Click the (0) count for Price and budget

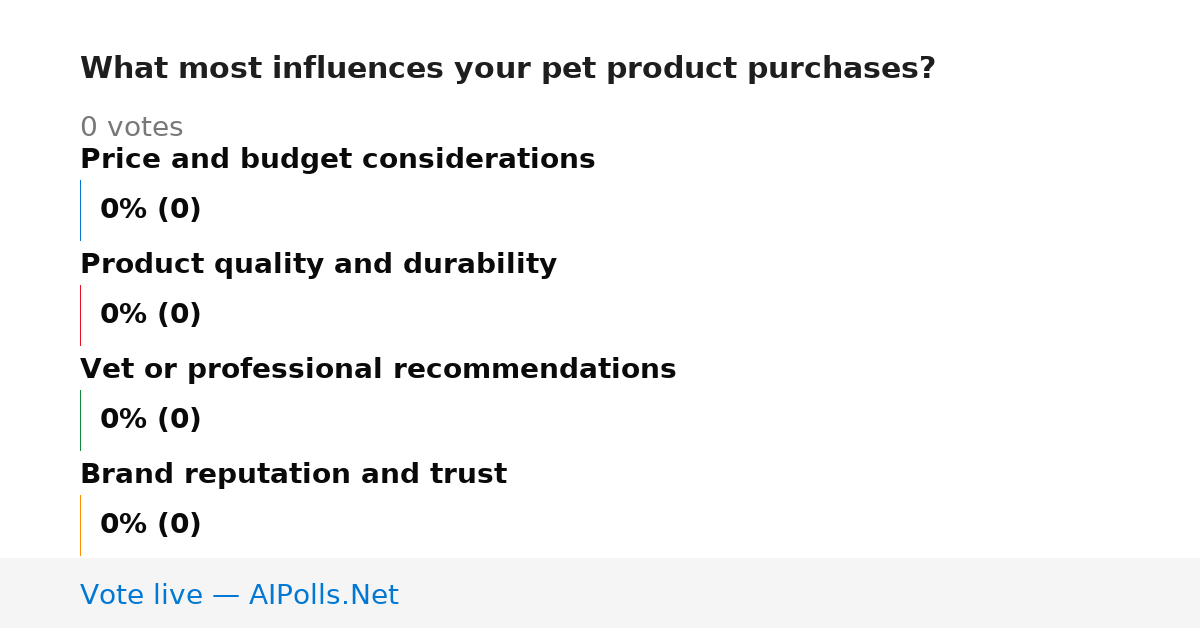[179, 210]
